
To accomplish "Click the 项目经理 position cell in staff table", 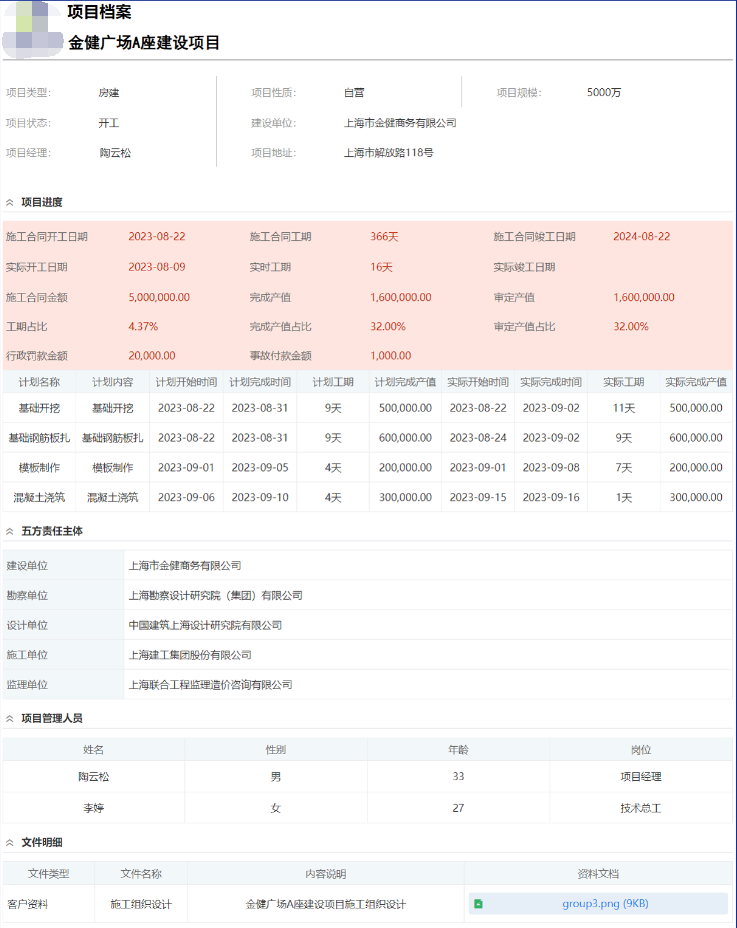I will tap(641, 776).
